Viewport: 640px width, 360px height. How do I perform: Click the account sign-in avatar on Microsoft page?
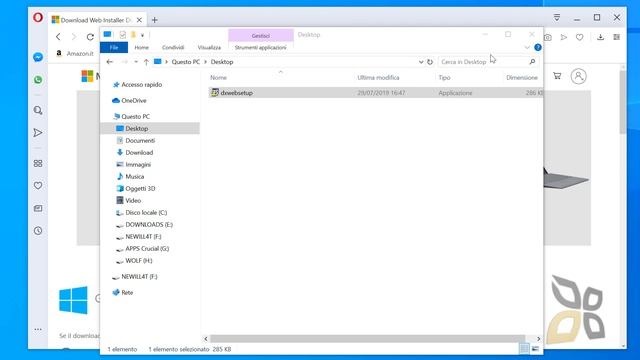tap(578, 76)
